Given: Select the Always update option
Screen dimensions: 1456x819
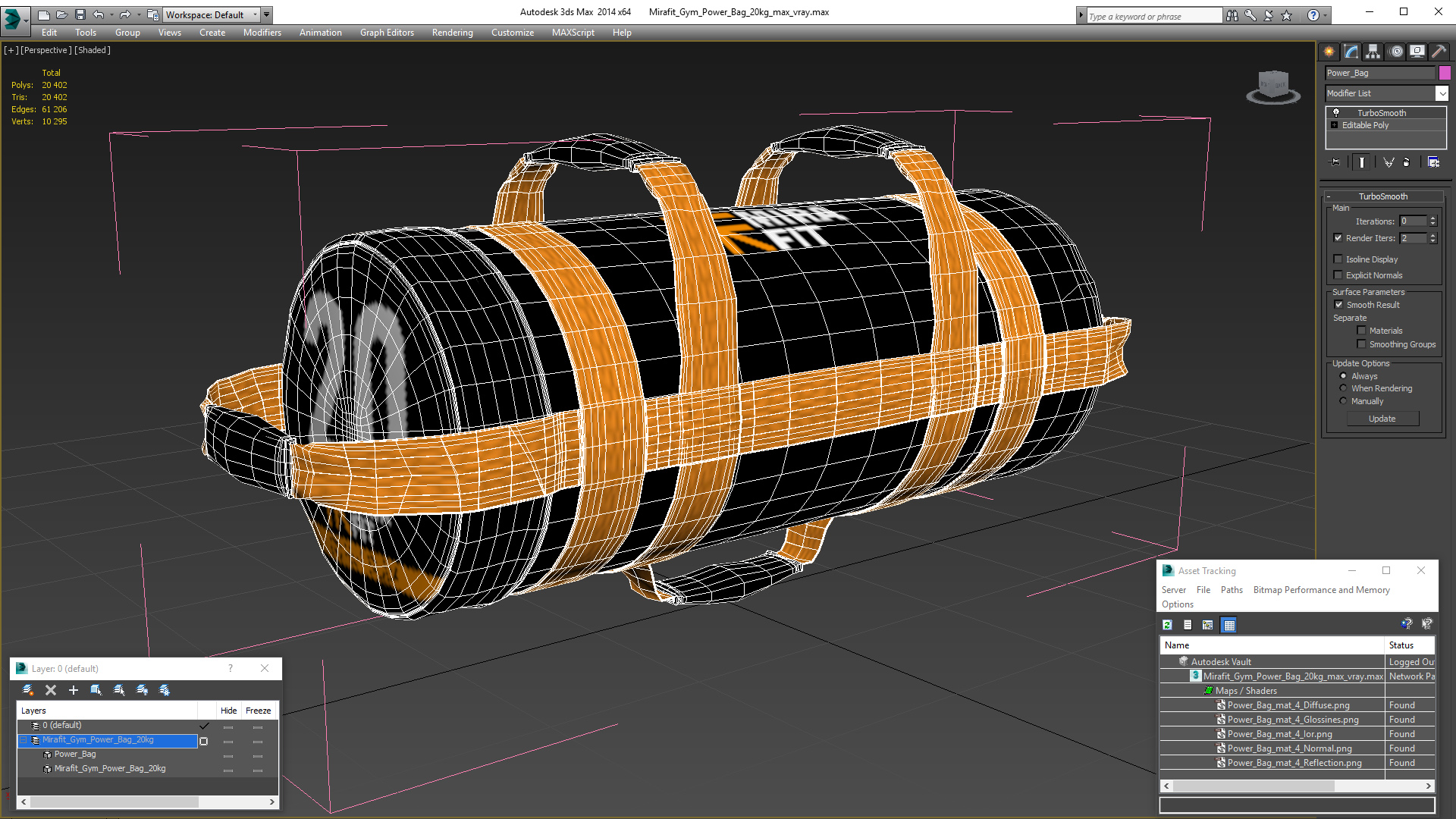Looking at the screenshot, I should [1344, 376].
